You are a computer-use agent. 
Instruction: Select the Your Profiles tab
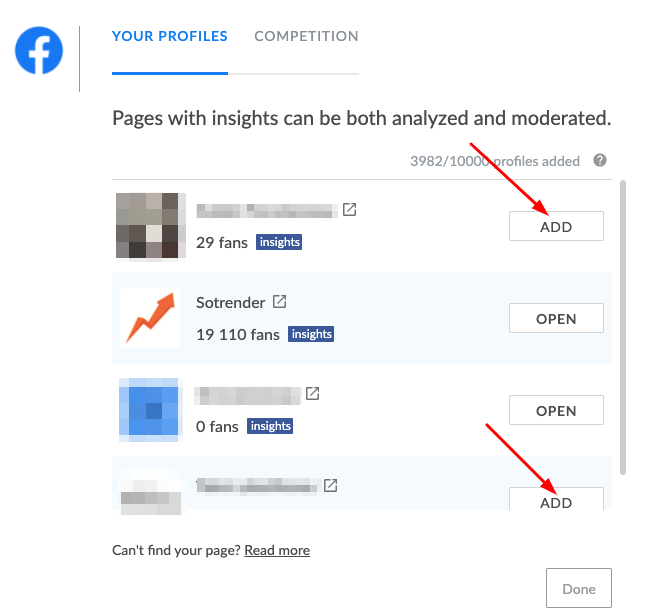point(170,36)
